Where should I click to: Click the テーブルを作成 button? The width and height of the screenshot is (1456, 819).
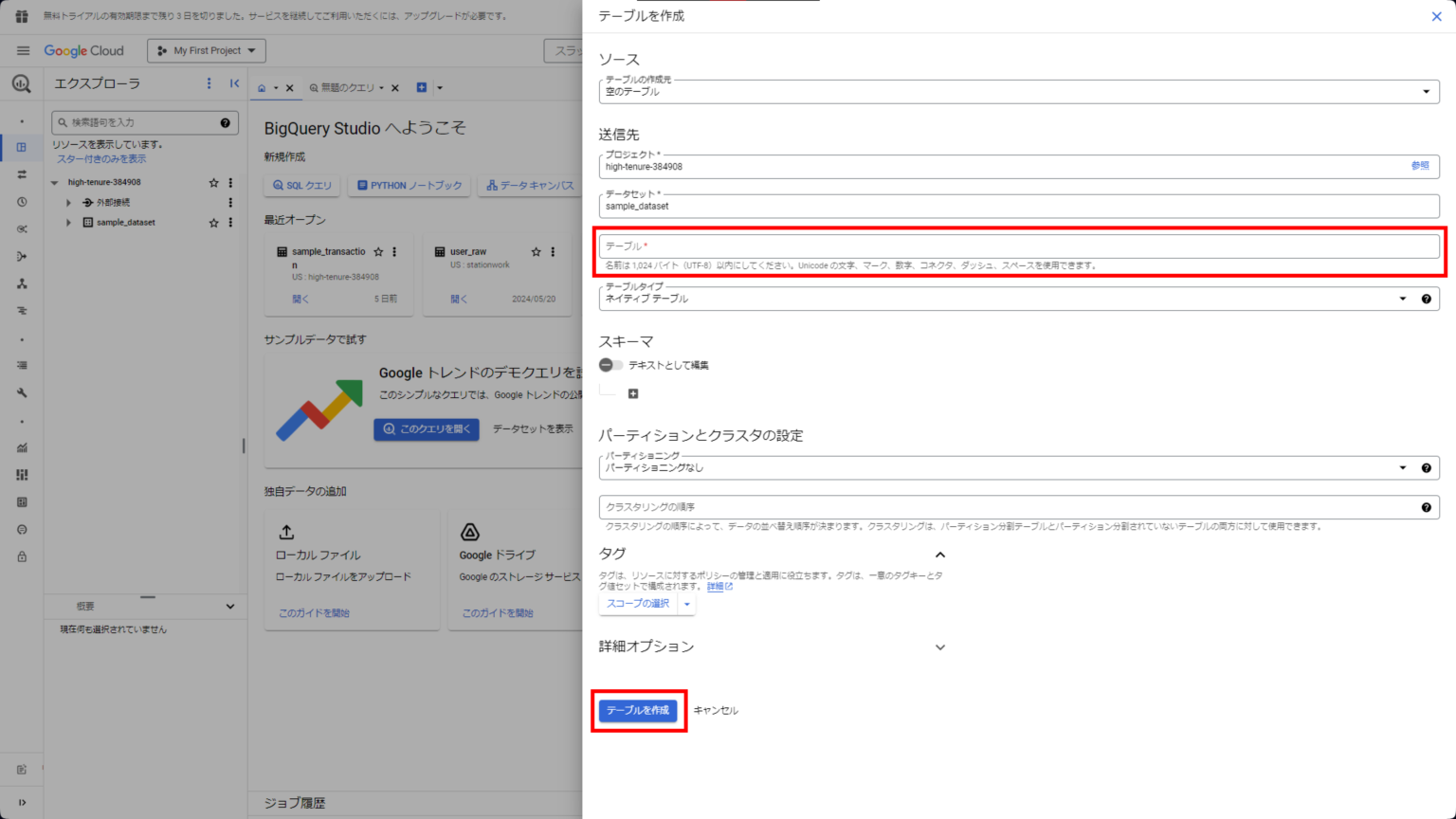click(639, 709)
